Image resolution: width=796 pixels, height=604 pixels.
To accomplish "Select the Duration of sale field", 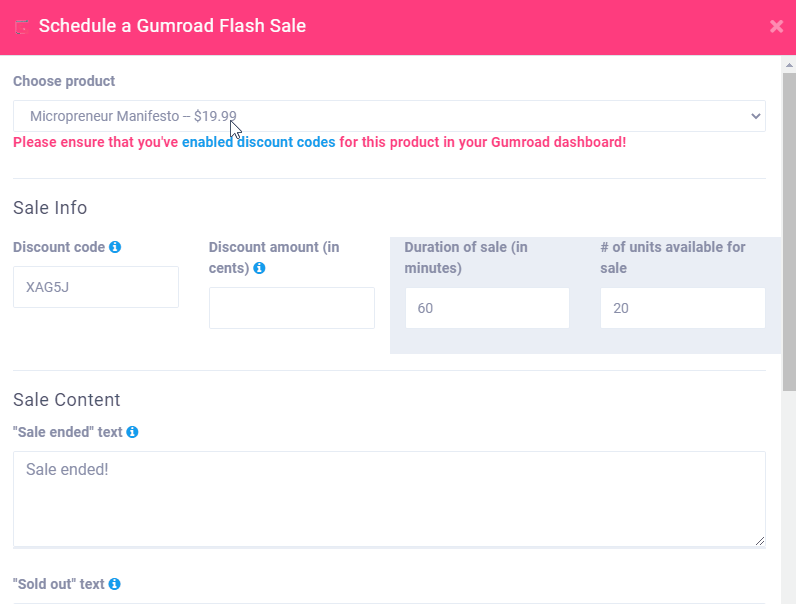I will point(487,308).
